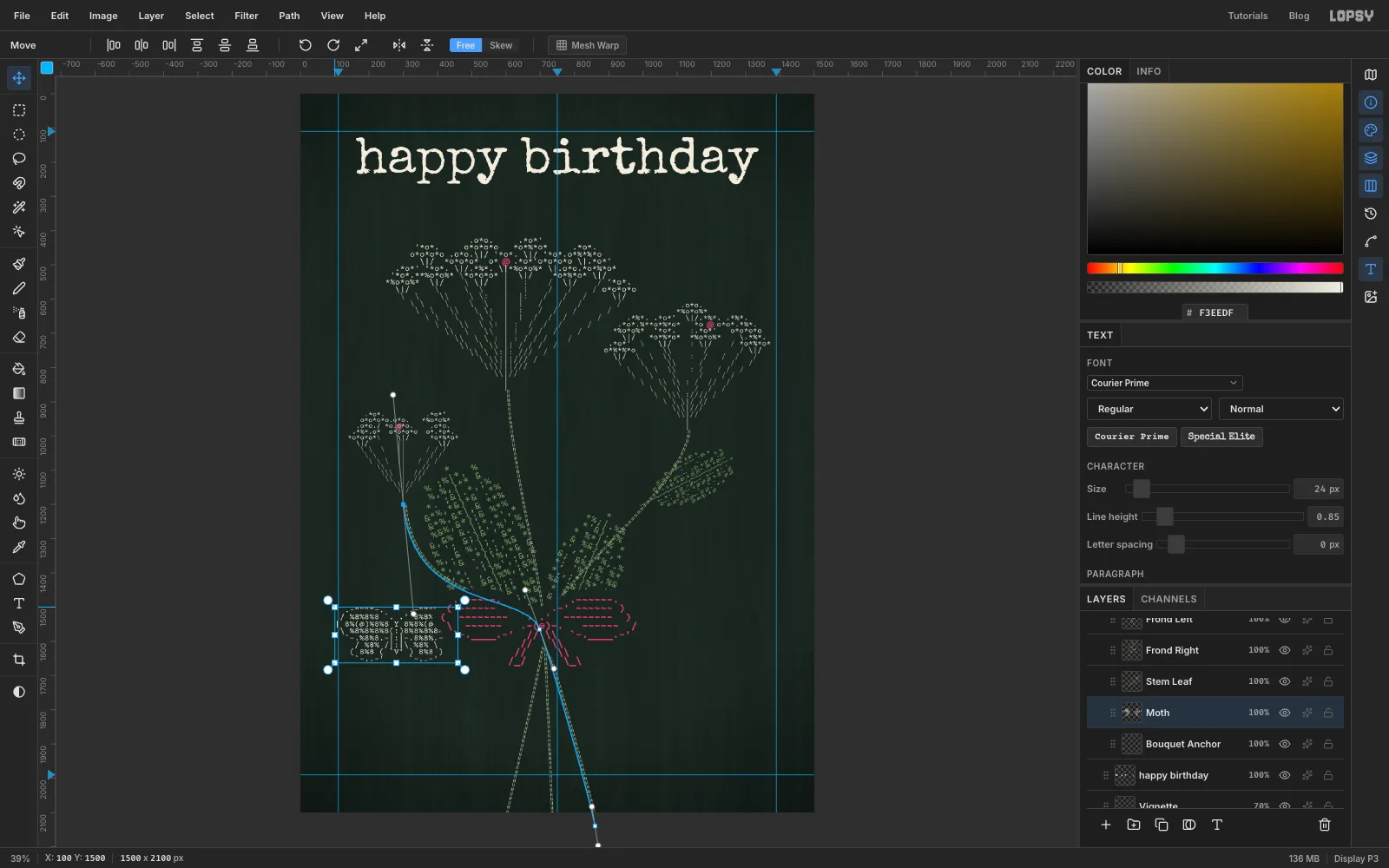Open the Regular font style dropdown
1389x868 pixels.
(1149, 409)
